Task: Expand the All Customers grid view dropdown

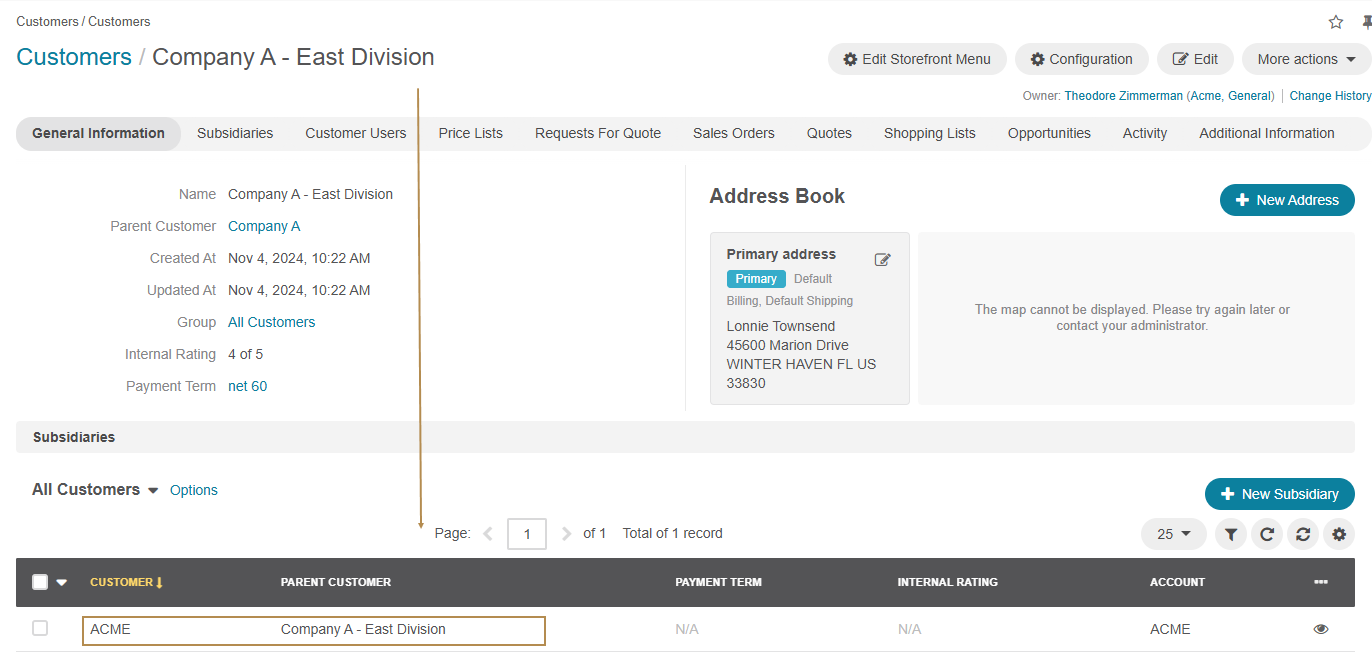Action: pyautogui.click(x=153, y=491)
